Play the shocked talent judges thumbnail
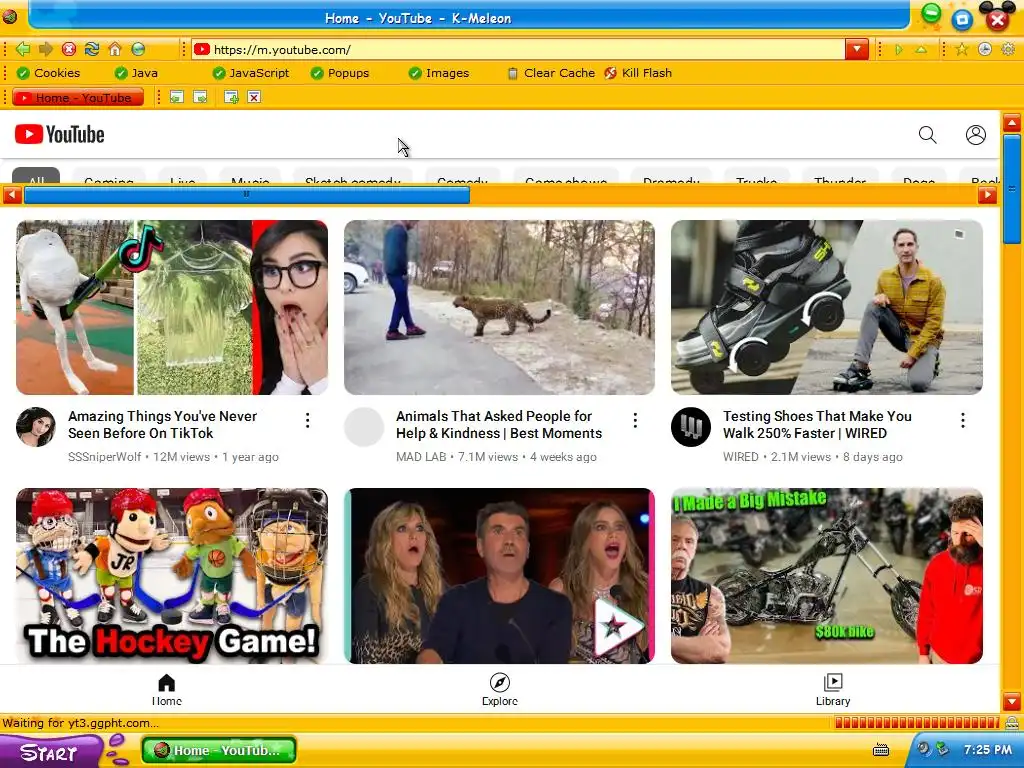 click(499, 575)
